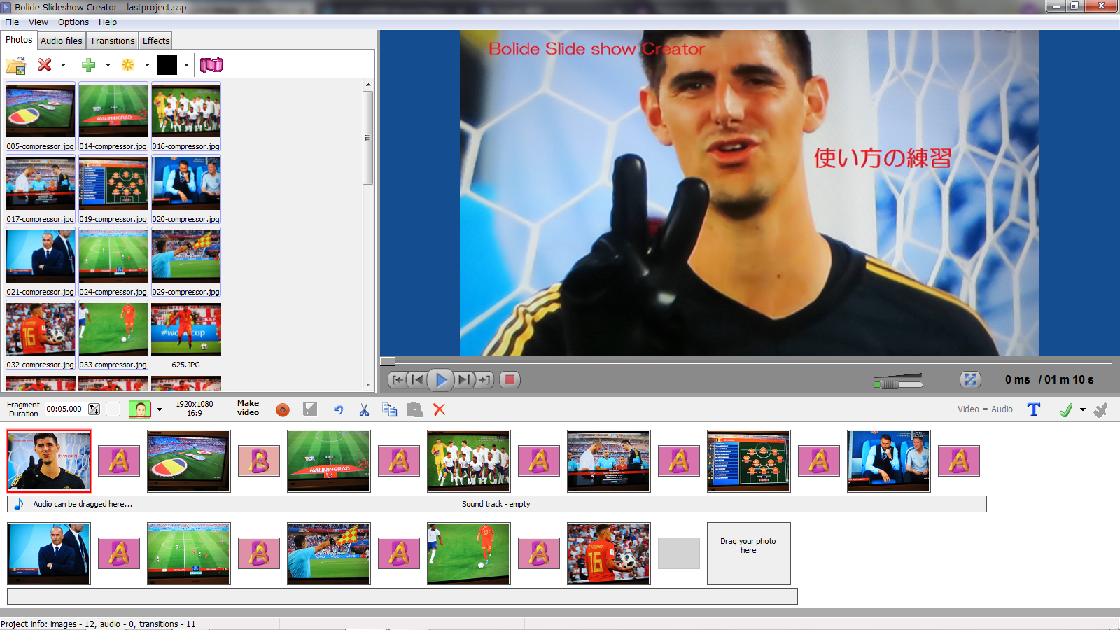Jump to the end of the slideshow
Viewport: 1120px width, 630px height.
click(x=484, y=380)
